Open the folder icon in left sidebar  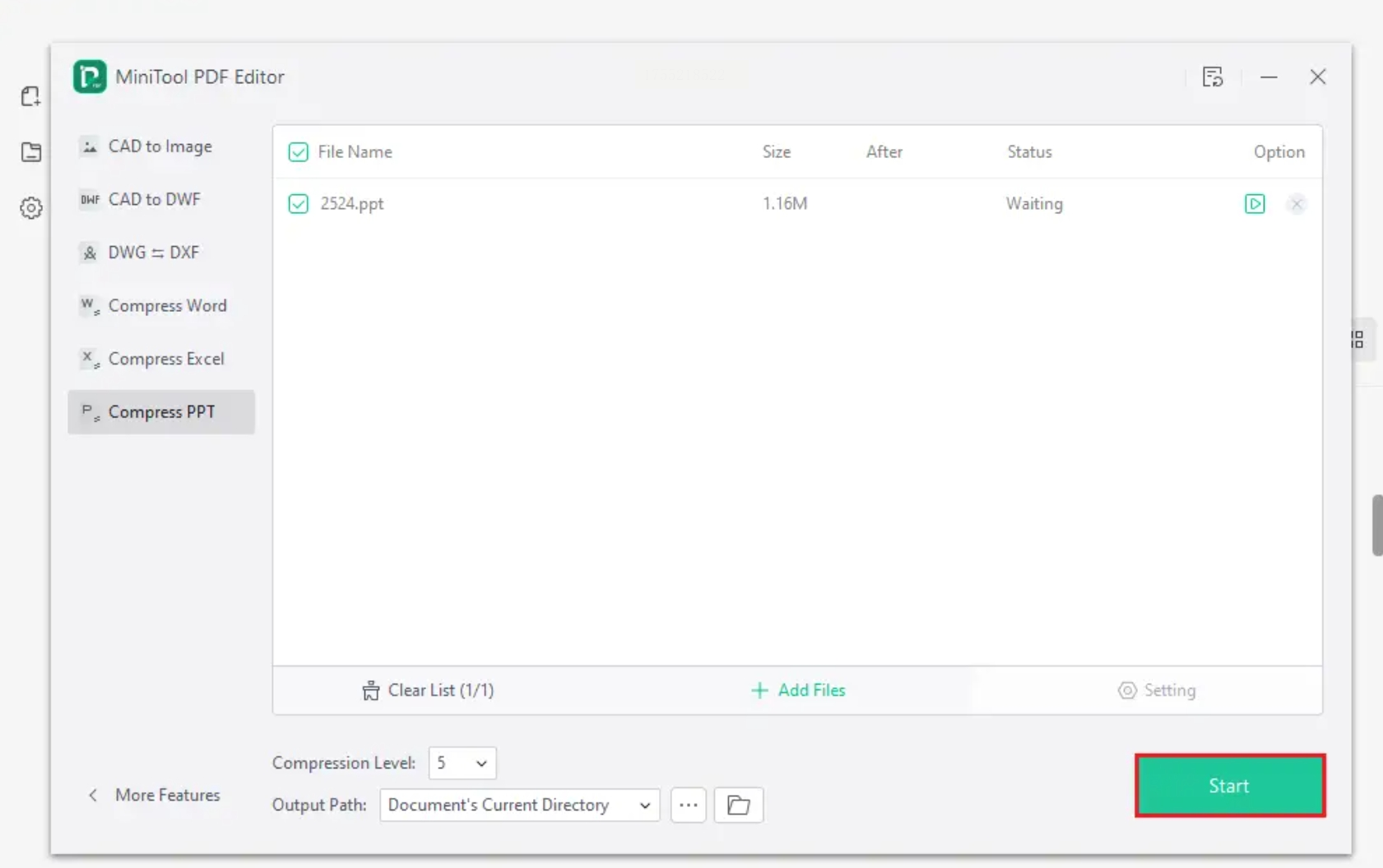(x=31, y=152)
